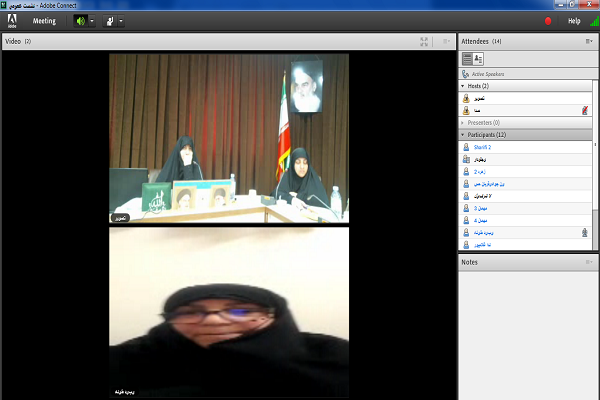Click the red recording indicator
The image size is (600, 400).
547,20
